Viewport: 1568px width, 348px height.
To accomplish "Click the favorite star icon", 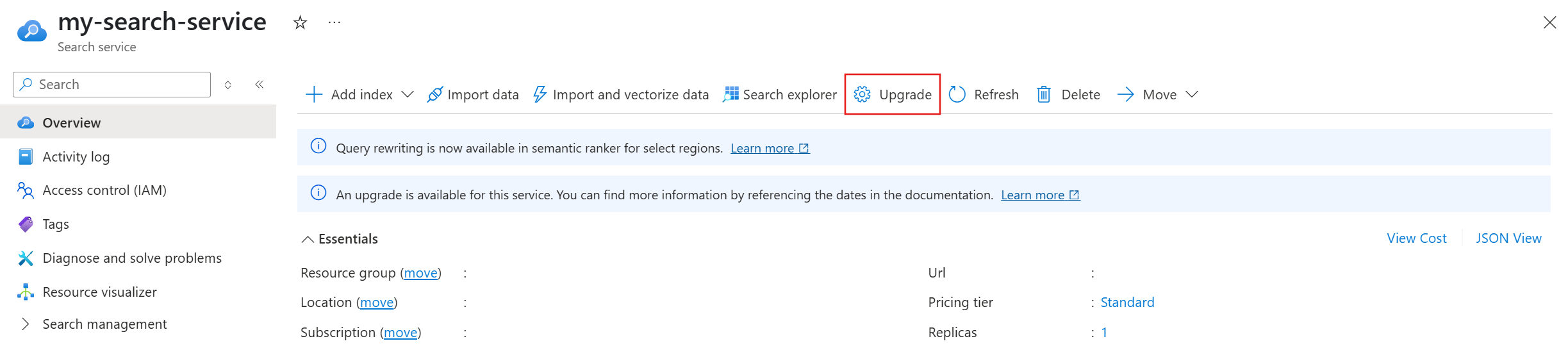I will (x=300, y=23).
